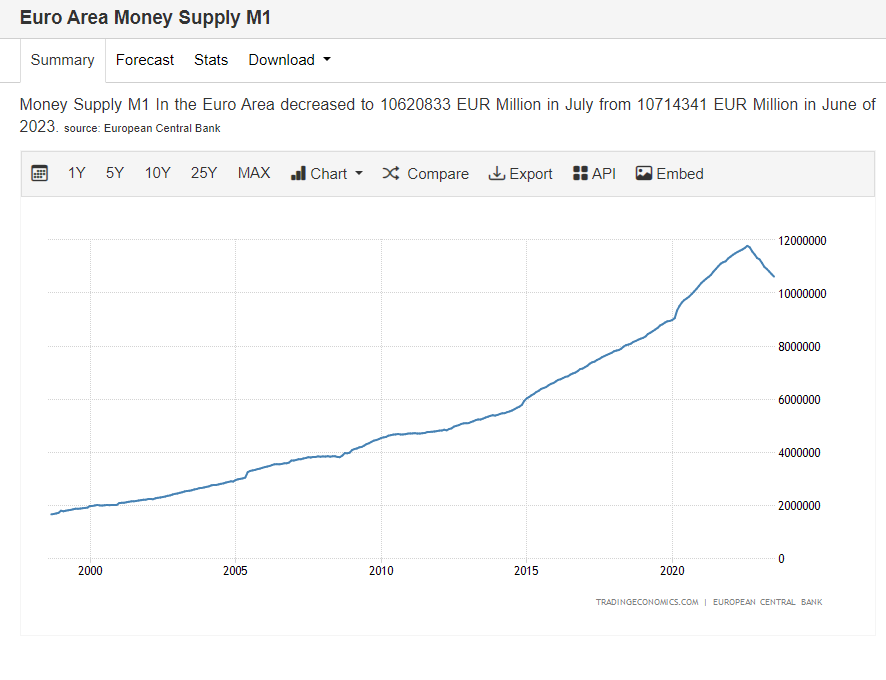Image resolution: width=886 pixels, height=680 pixels.
Task: Switch to the Forecast tab
Action: (x=145, y=60)
